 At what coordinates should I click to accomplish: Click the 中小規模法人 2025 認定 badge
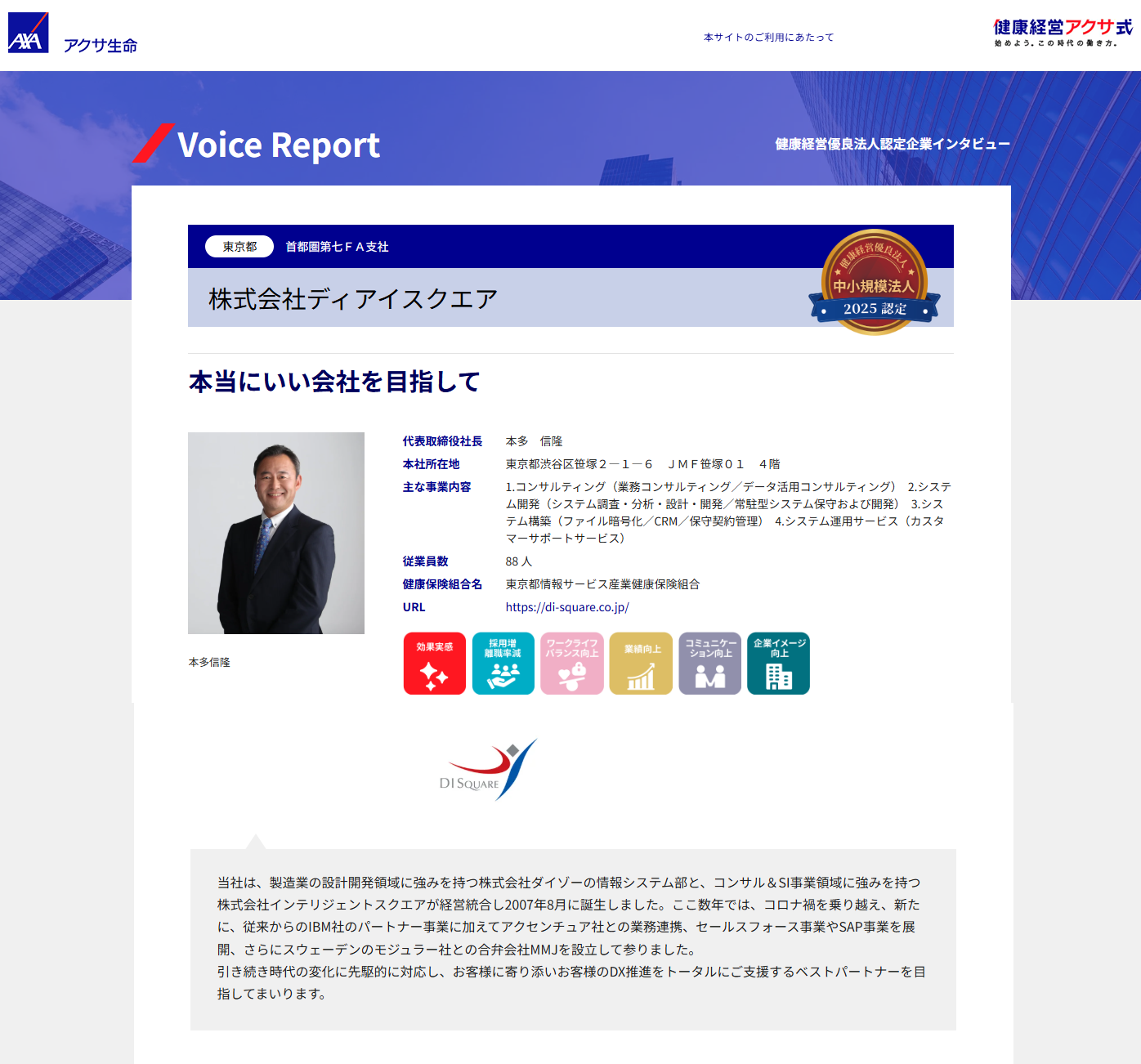tap(874, 283)
